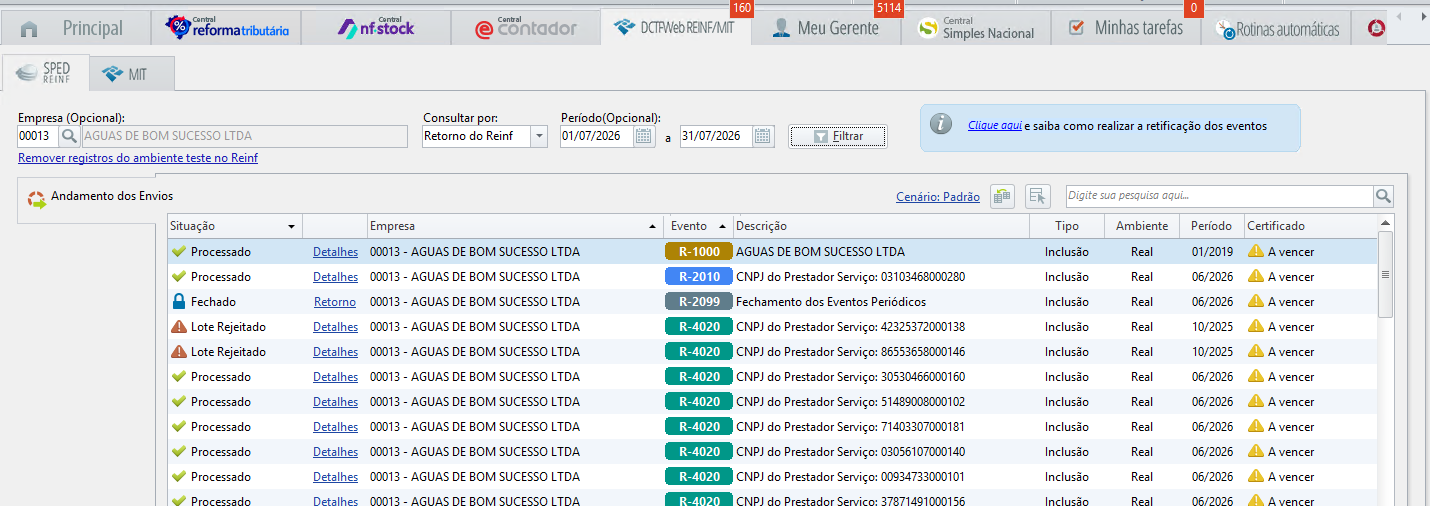Image resolution: width=1430 pixels, height=506 pixels.
Task: Open the Minhas tarefas tab
Action: (x=1126, y=28)
